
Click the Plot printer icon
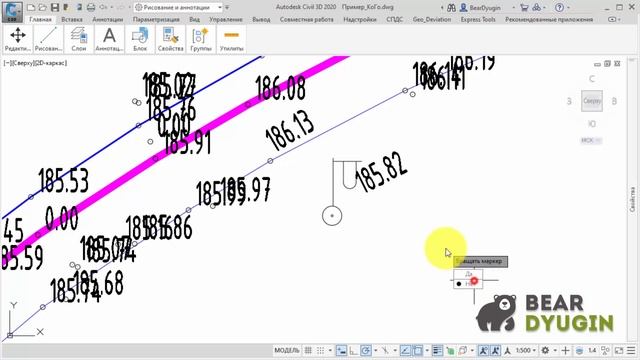click(91, 7)
